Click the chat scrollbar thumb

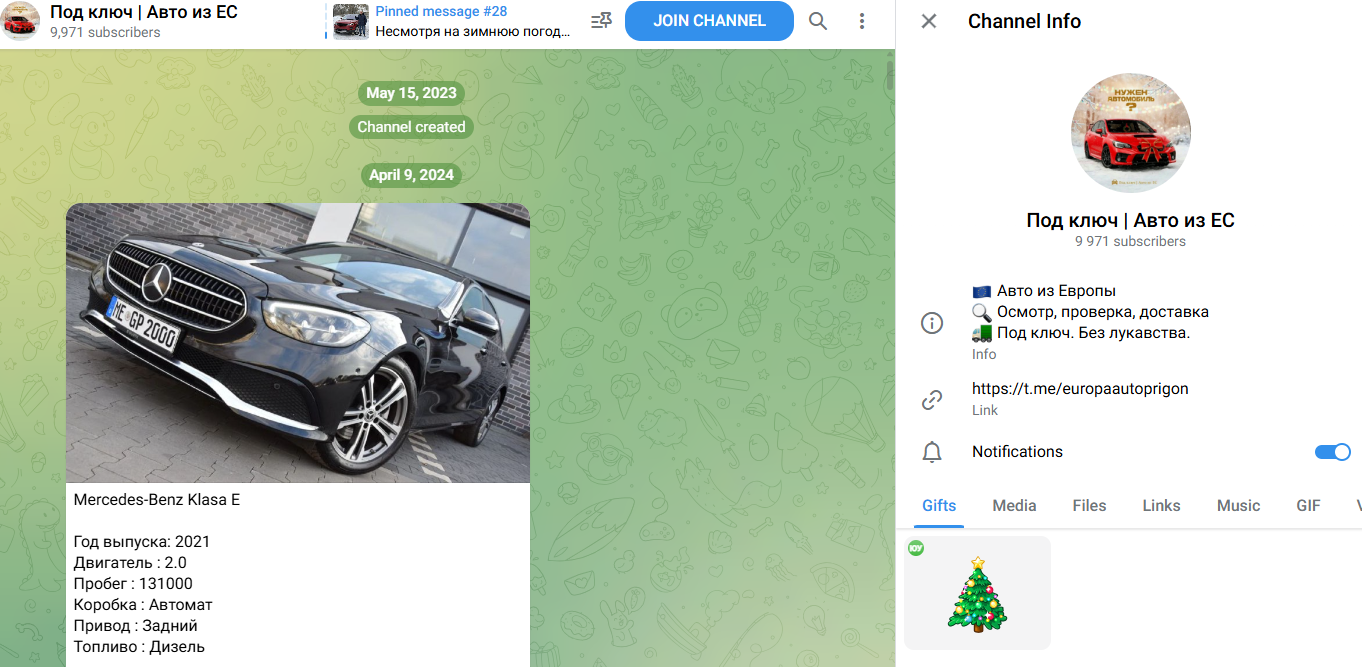point(890,76)
